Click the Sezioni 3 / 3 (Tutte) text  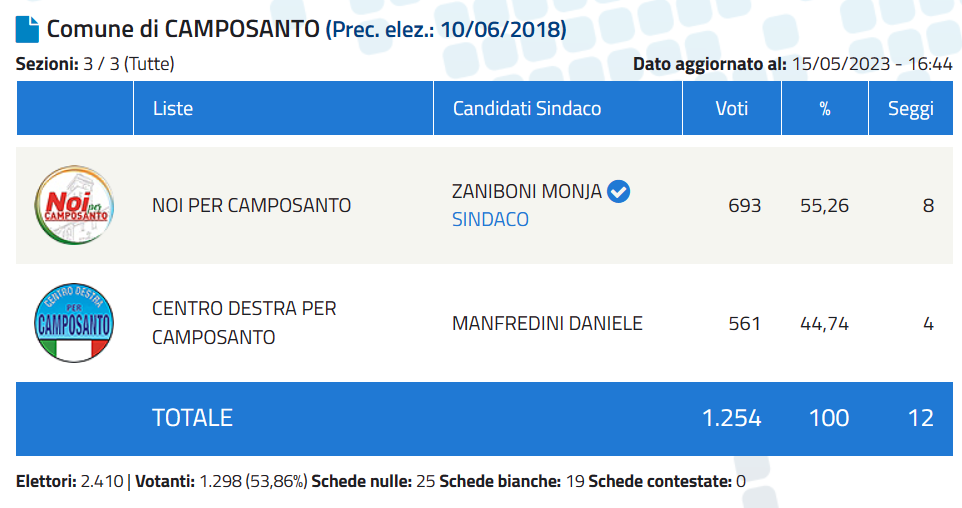[x=95, y=64]
